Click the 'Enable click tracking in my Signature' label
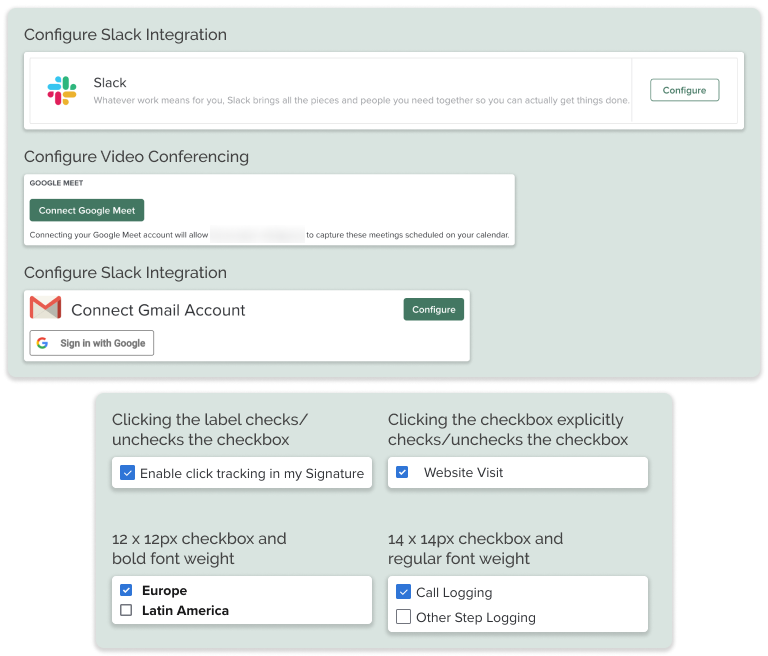768x656 pixels. tap(251, 473)
